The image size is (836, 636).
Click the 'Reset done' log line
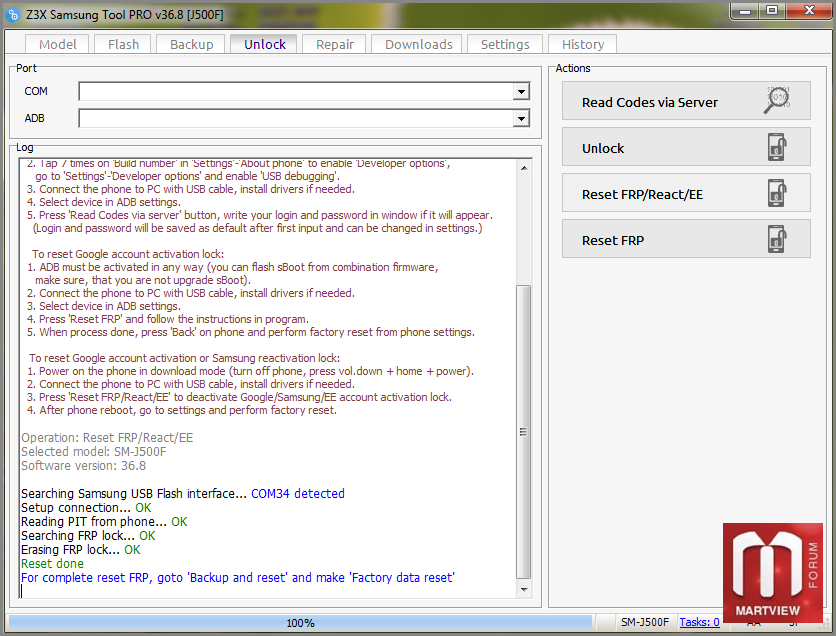[x=52, y=563]
